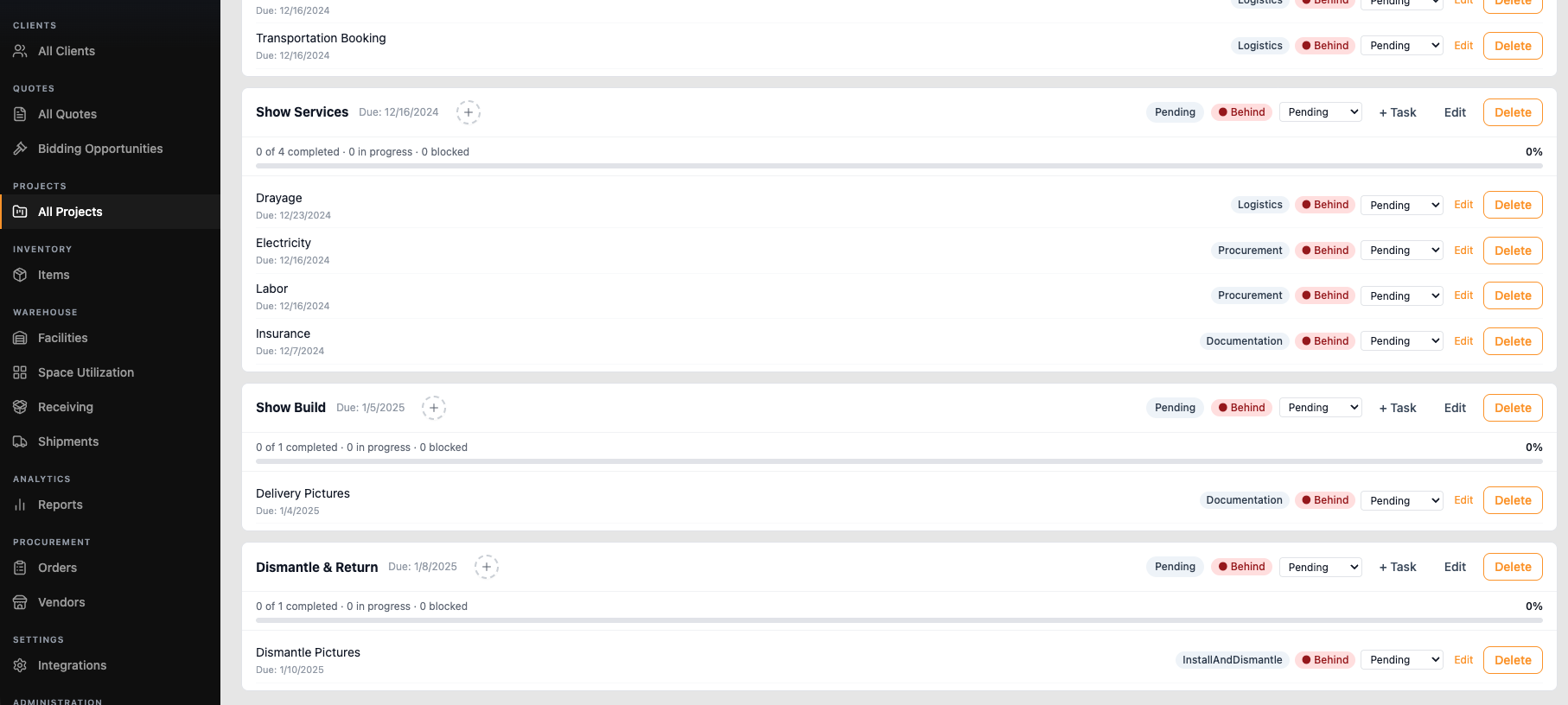Click dashed plus circle beside Show Build
Image resolution: width=1568 pixels, height=705 pixels.
coord(434,408)
